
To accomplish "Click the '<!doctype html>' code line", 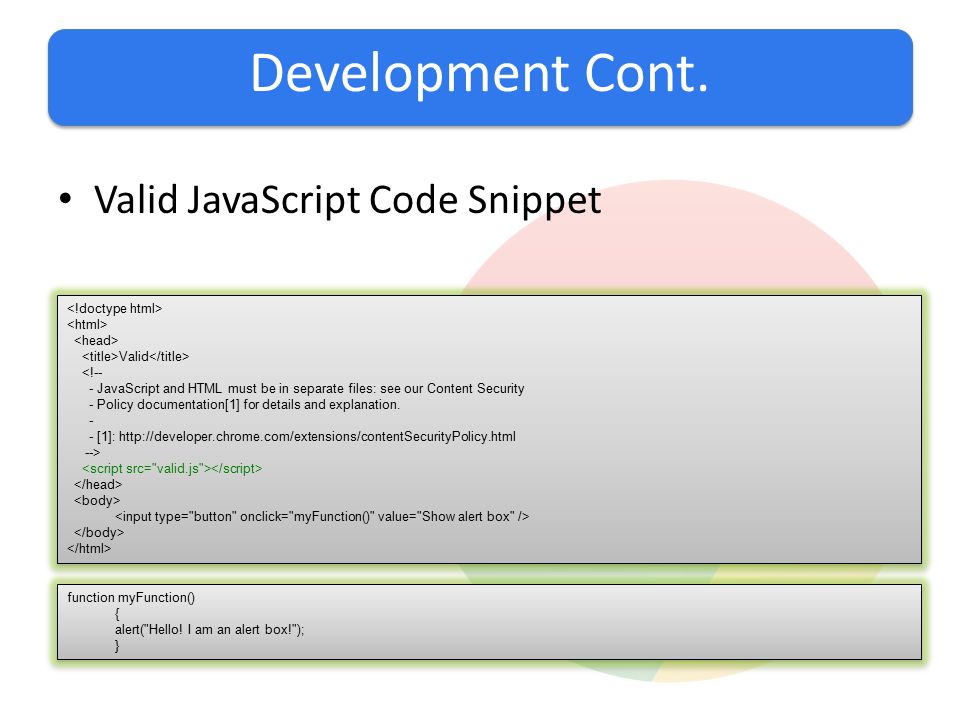I will tap(114, 309).
